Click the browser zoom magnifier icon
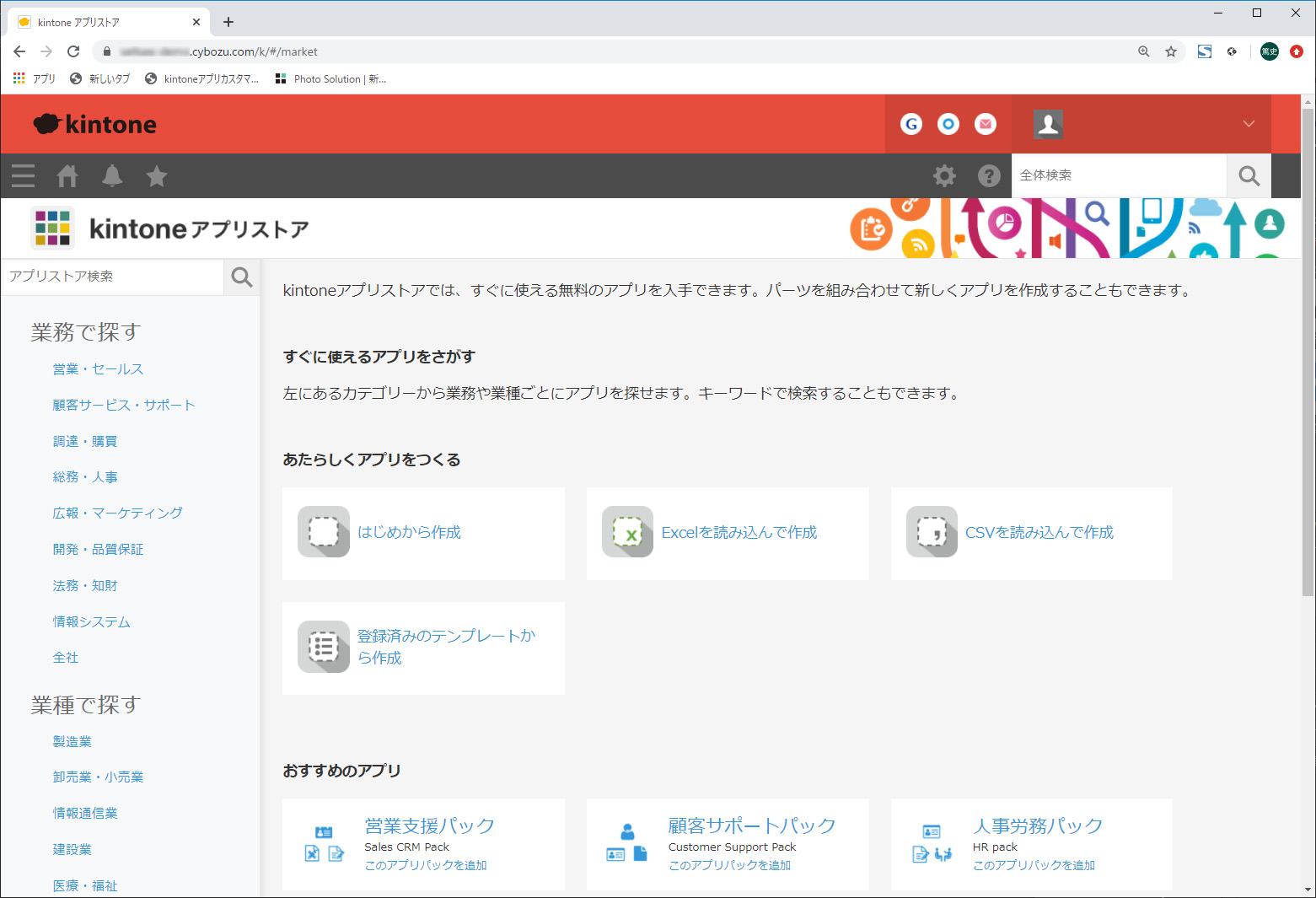Image resolution: width=1316 pixels, height=898 pixels. click(x=1144, y=51)
